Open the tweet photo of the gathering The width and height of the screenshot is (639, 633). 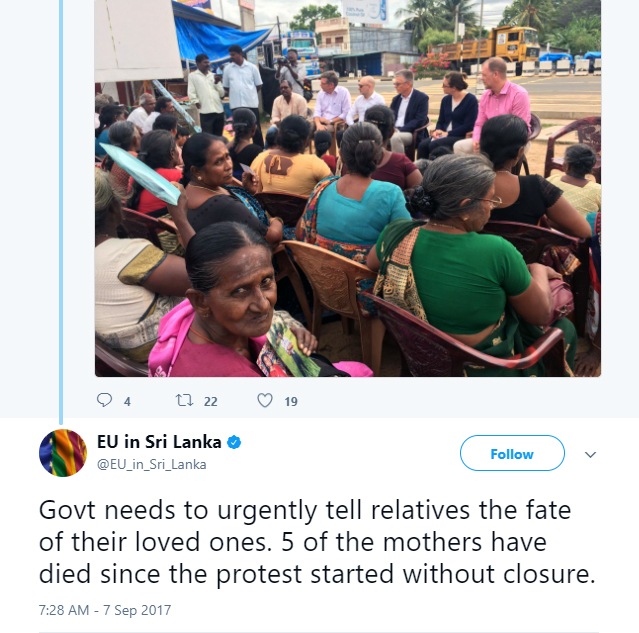click(348, 188)
